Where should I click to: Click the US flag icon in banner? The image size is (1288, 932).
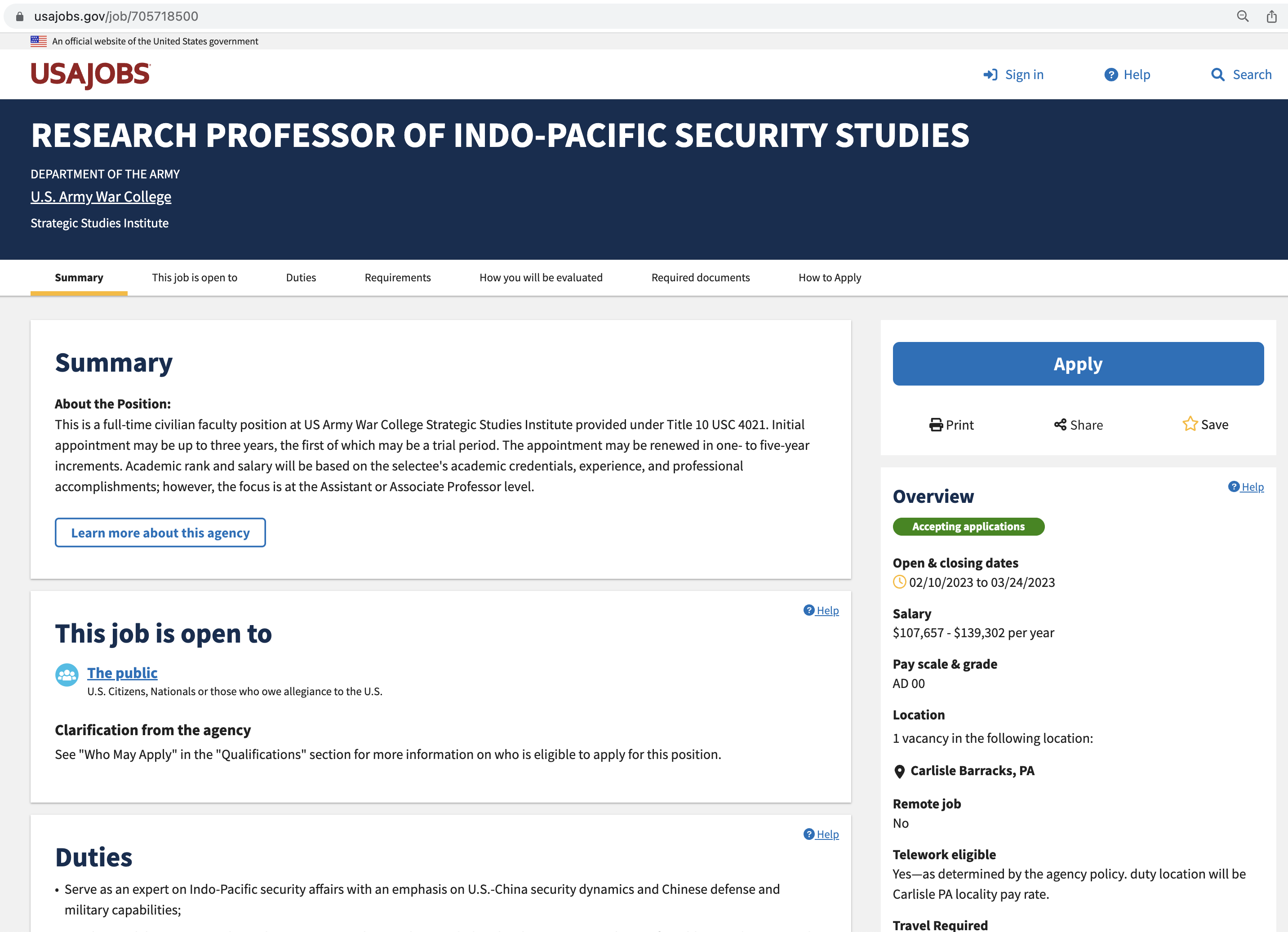point(39,41)
